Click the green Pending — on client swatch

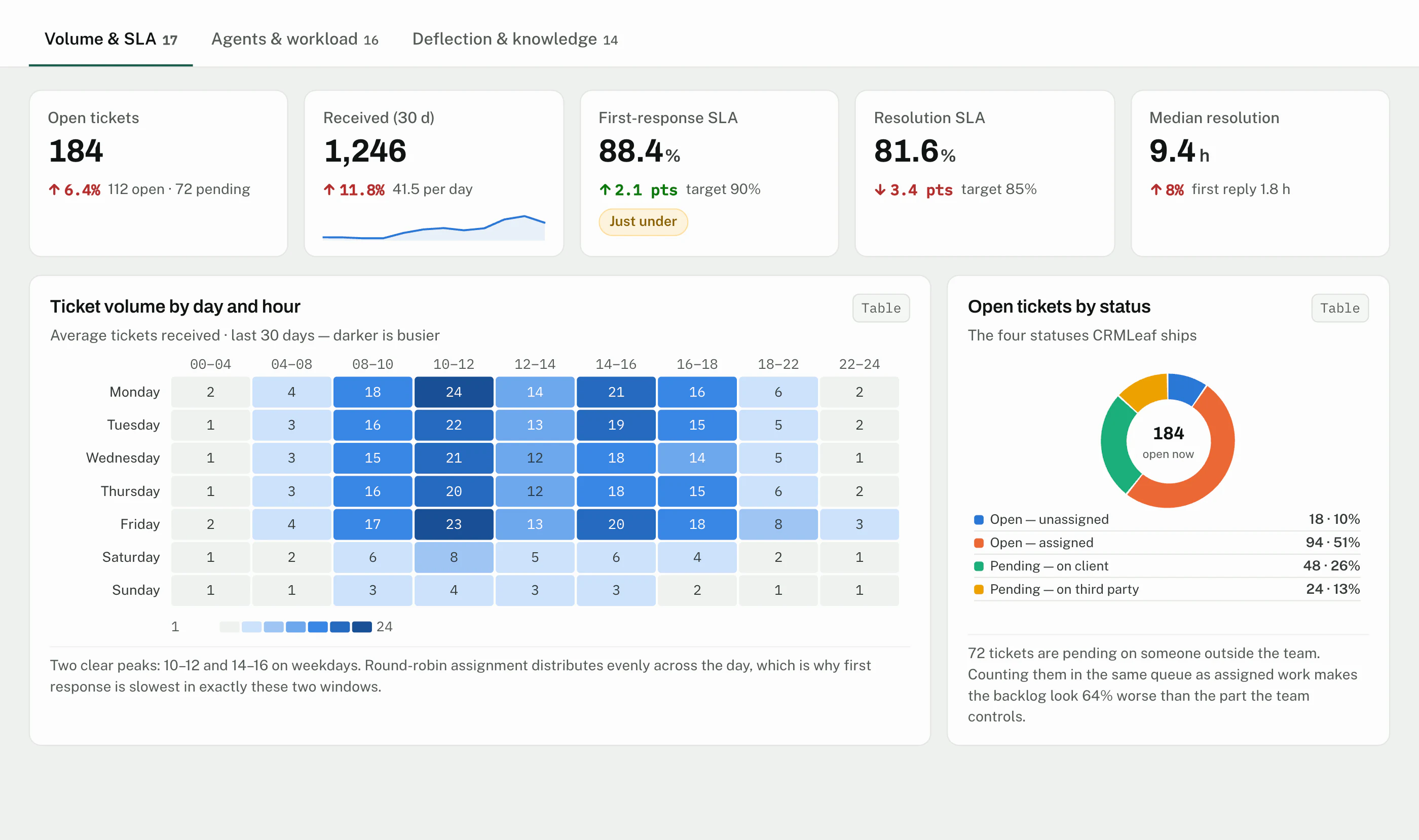click(978, 566)
